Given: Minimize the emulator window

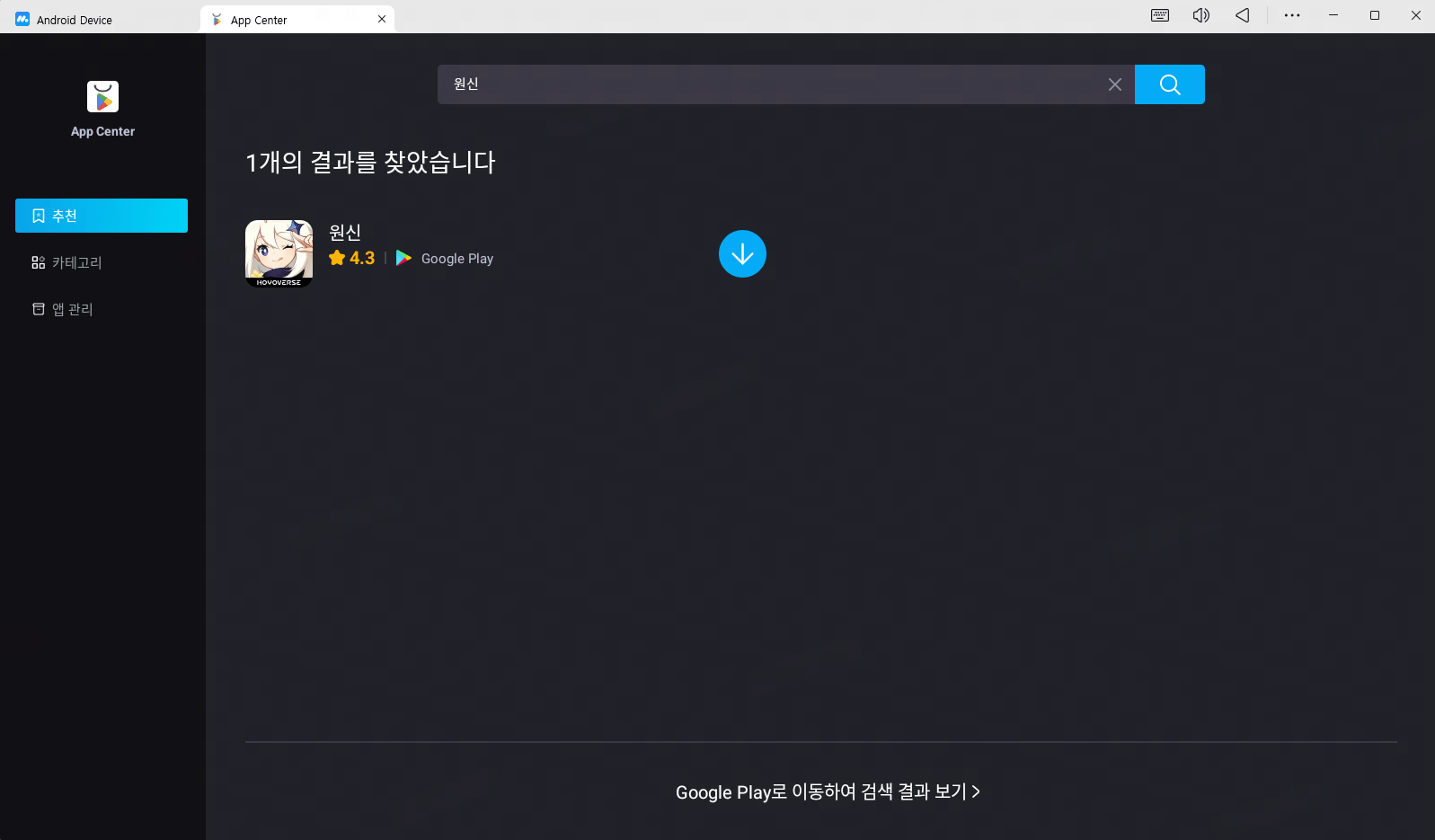Looking at the screenshot, I should (x=1333, y=15).
